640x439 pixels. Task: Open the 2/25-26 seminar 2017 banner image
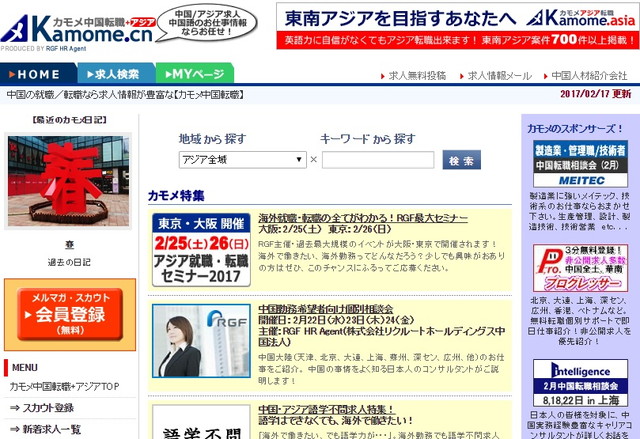201,248
